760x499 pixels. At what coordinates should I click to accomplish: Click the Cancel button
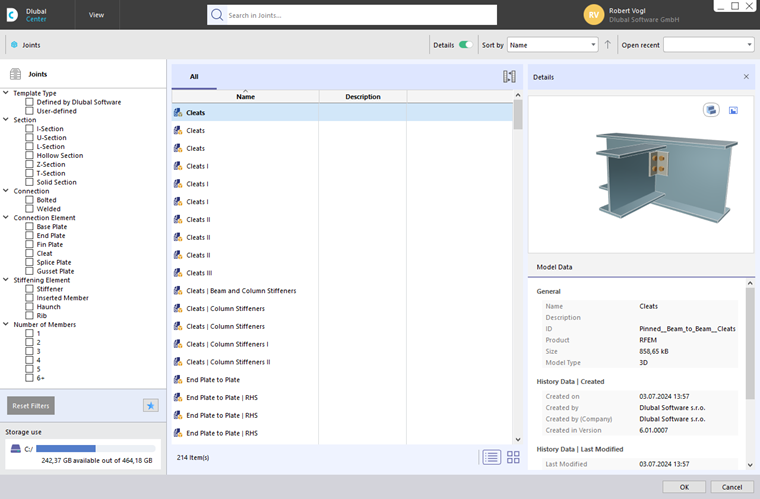(x=732, y=487)
